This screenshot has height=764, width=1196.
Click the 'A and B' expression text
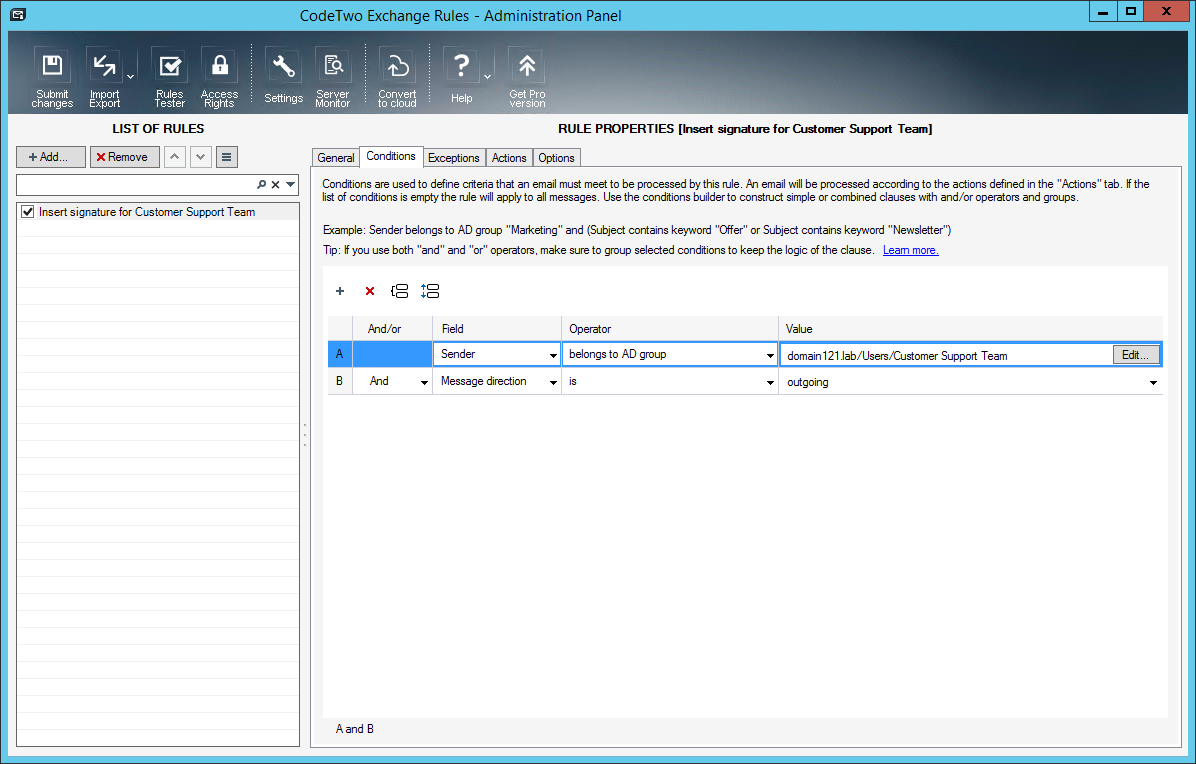click(355, 729)
